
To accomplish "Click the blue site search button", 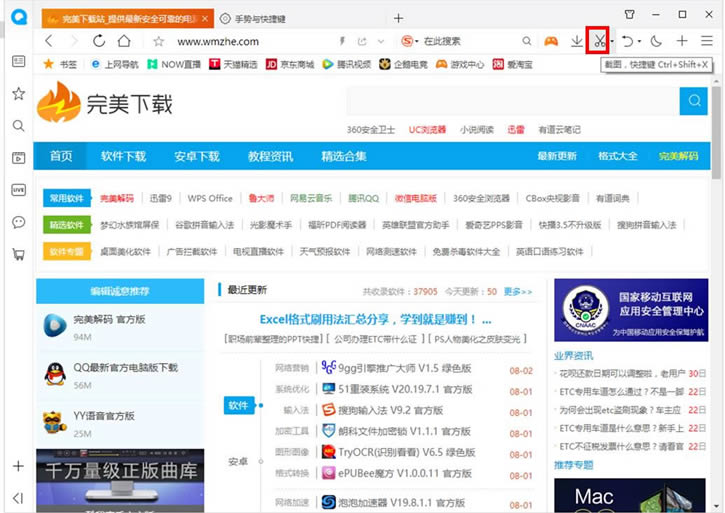I will (x=694, y=100).
